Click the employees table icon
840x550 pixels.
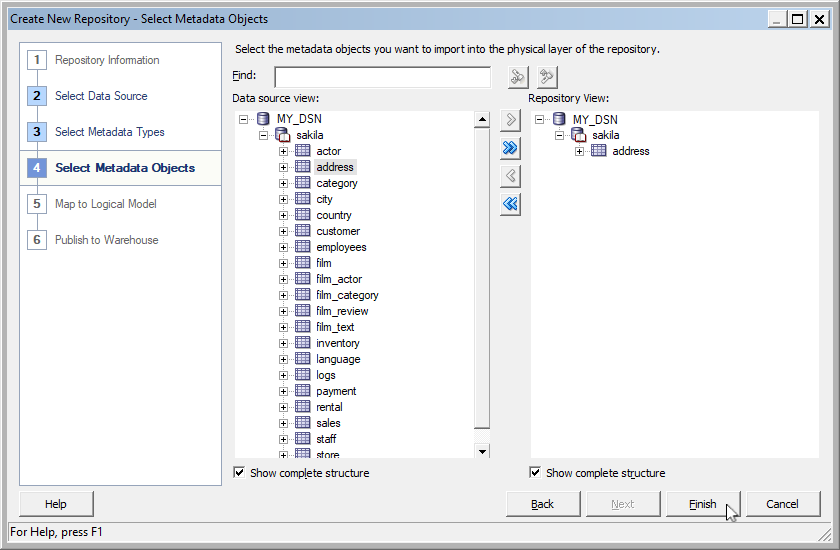coord(303,247)
